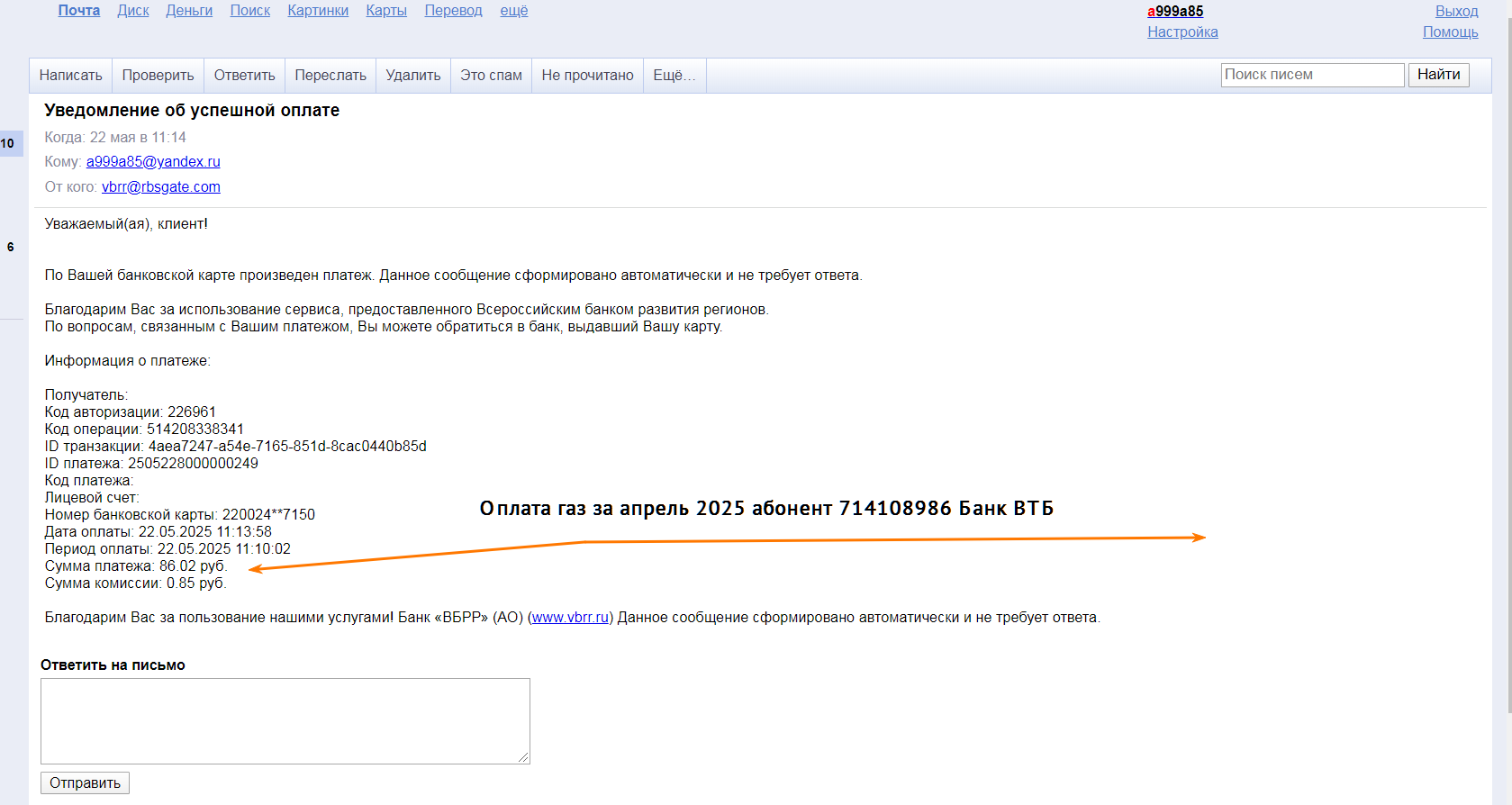Compose a new message with Написать
The width and height of the screenshot is (1512, 805).
tap(71, 76)
